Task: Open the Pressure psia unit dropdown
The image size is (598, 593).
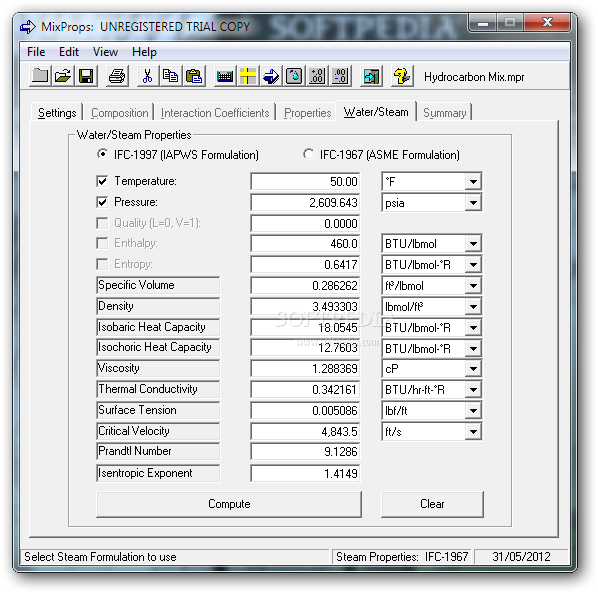Action: pos(473,203)
